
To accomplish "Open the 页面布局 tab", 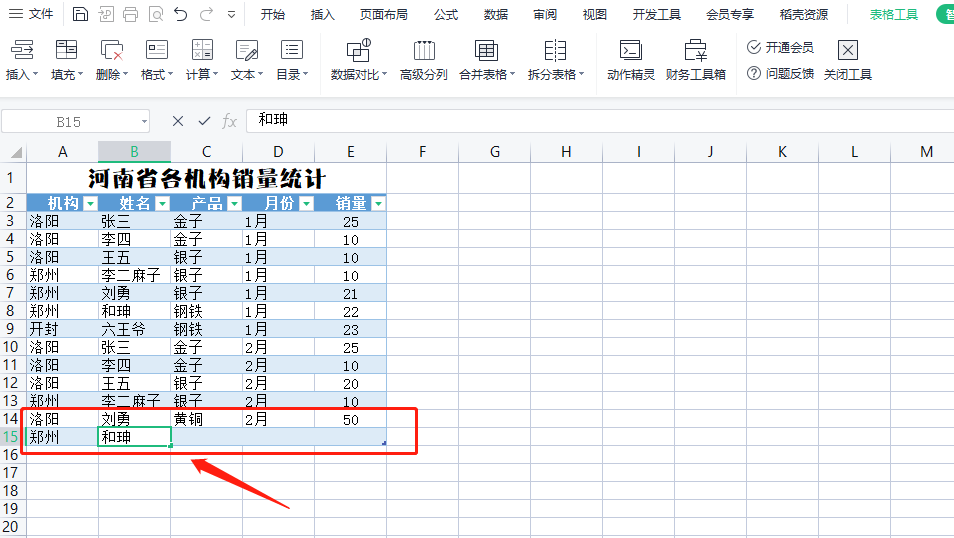I will click(384, 15).
